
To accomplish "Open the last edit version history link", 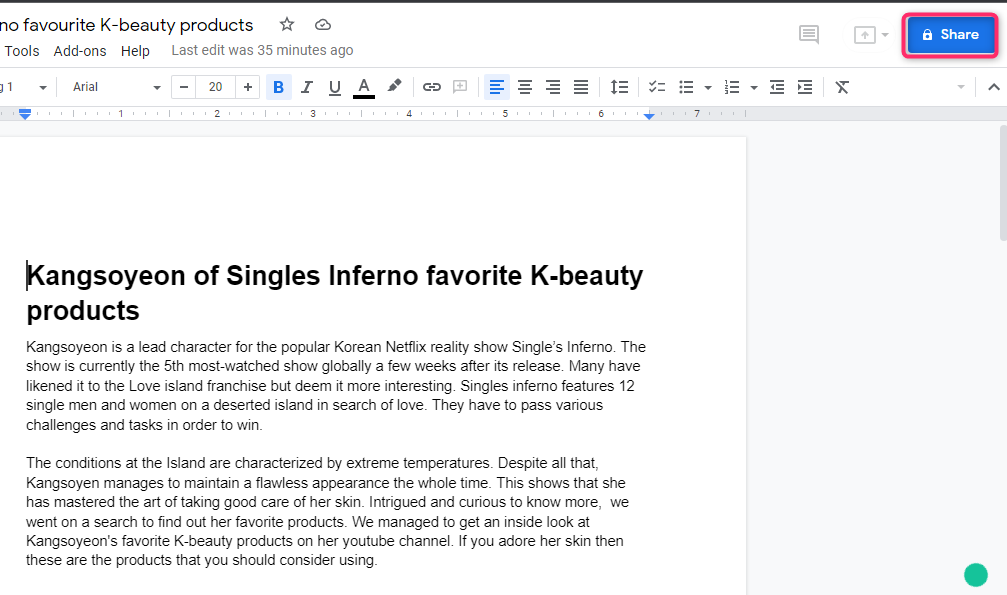I will [x=262, y=50].
